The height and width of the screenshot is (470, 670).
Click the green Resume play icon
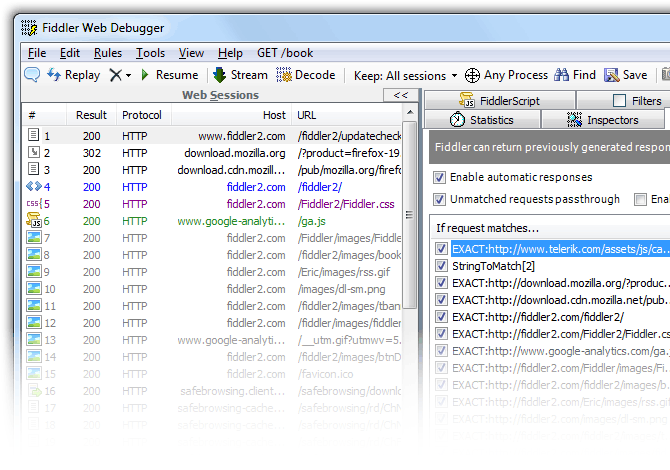point(145,75)
